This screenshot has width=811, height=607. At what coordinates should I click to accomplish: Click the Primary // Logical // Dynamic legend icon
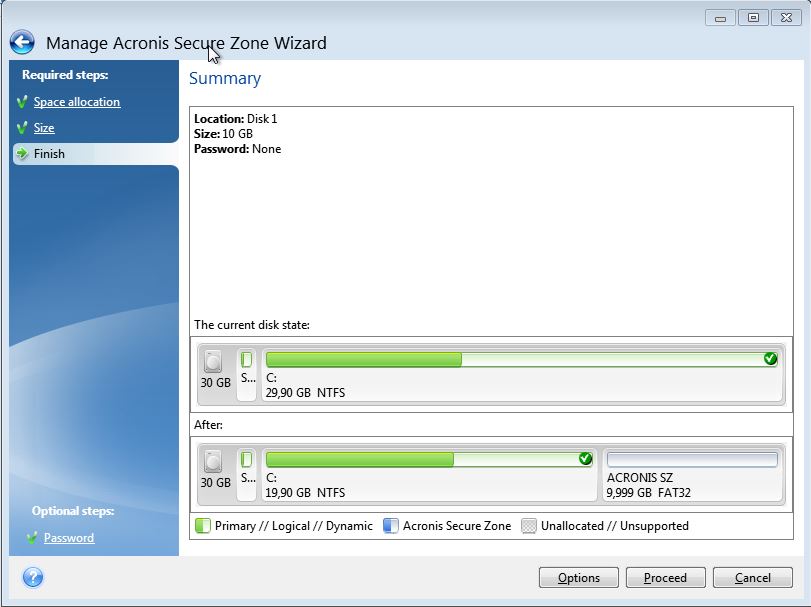pos(202,526)
